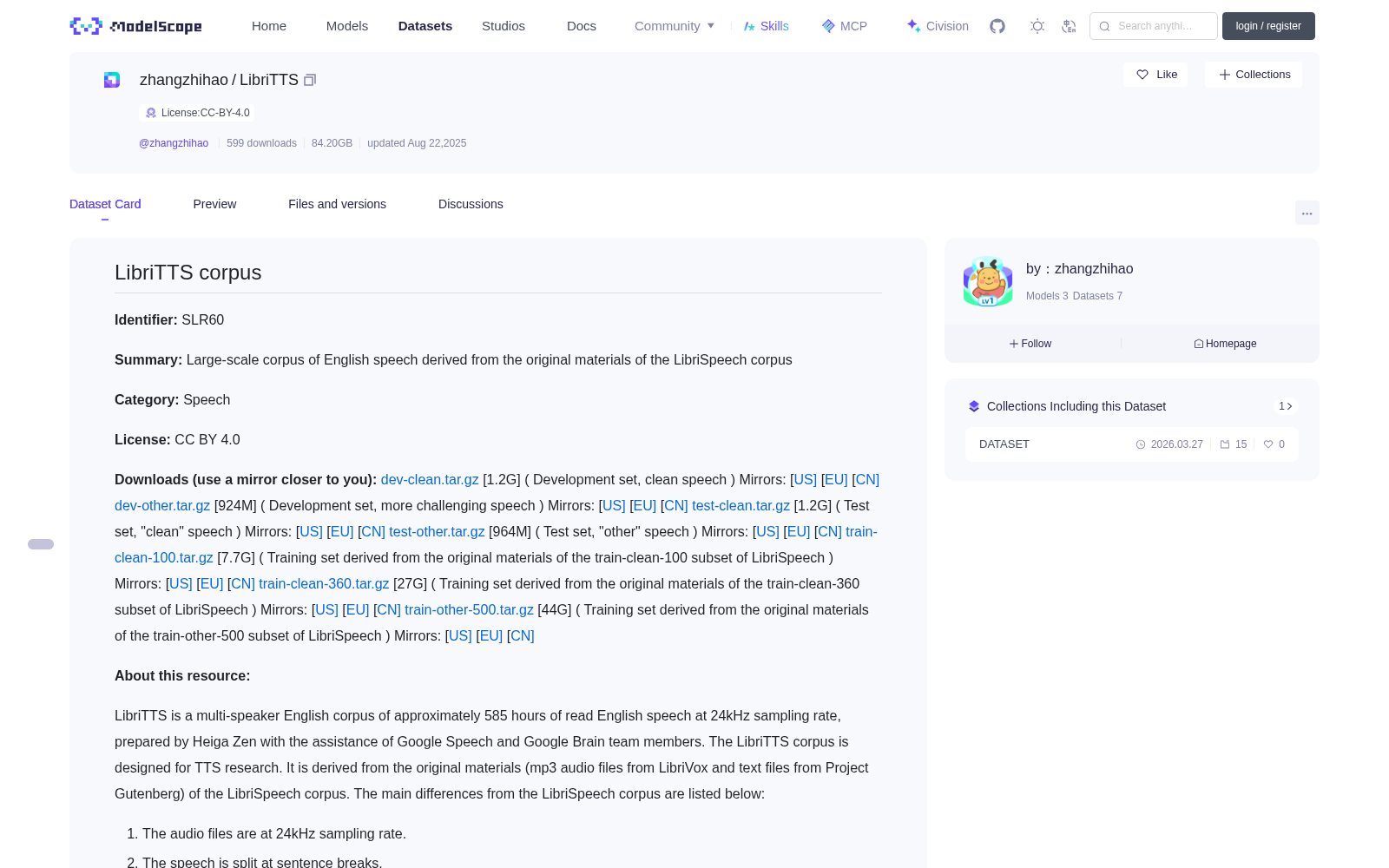This screenshot has height=868, width=1389.
Task: Switch language with the translate icon
Action: pos(1069,26)
